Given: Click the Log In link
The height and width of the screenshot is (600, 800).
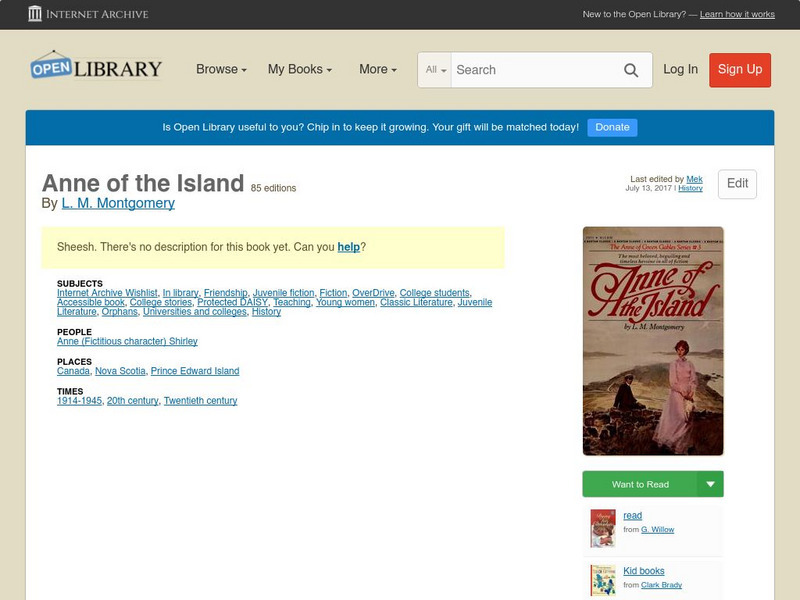Looking at the screenshot, I should click(x=680, y=69).
